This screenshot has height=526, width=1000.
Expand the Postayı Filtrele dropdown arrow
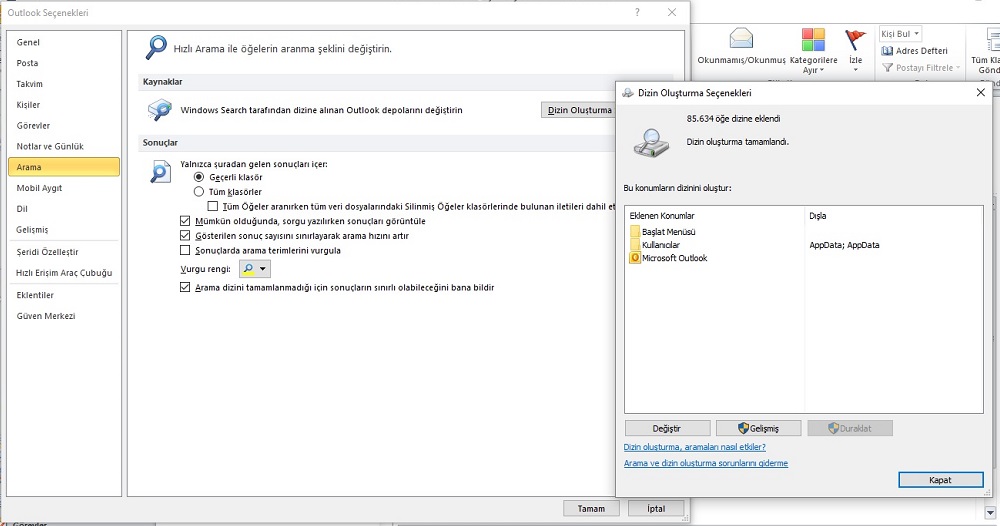point(958,68)
